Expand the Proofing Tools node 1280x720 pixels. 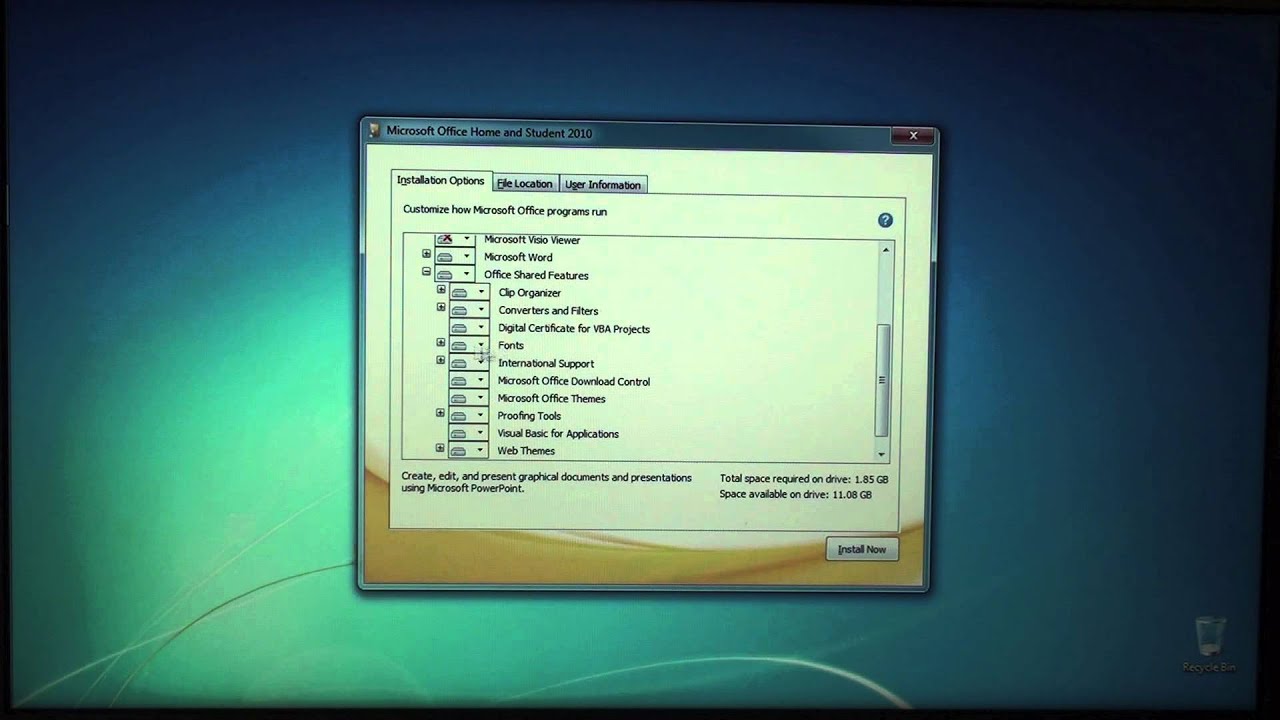pos(441,412)
